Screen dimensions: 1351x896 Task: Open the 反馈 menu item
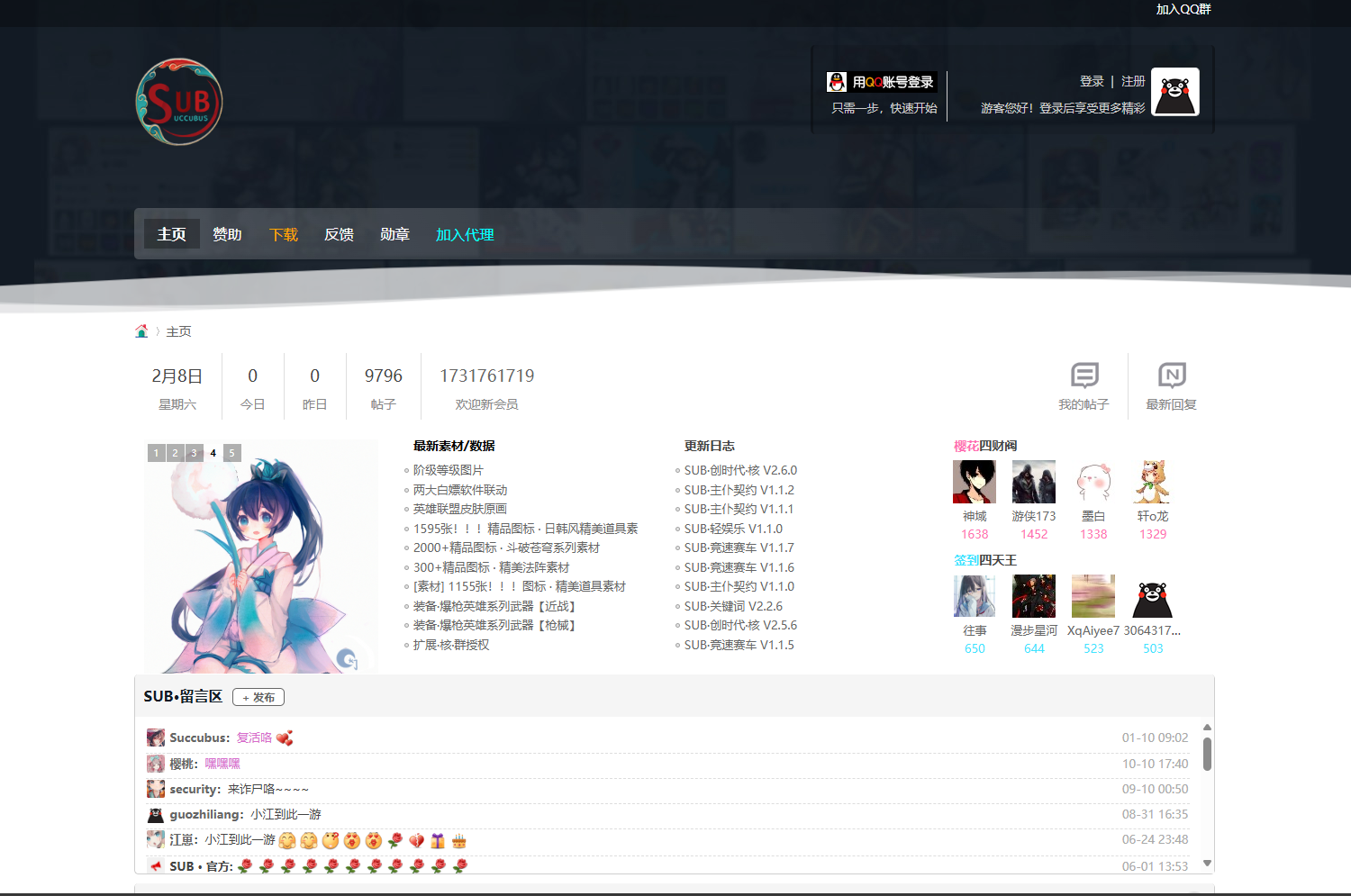click(339, 234)
